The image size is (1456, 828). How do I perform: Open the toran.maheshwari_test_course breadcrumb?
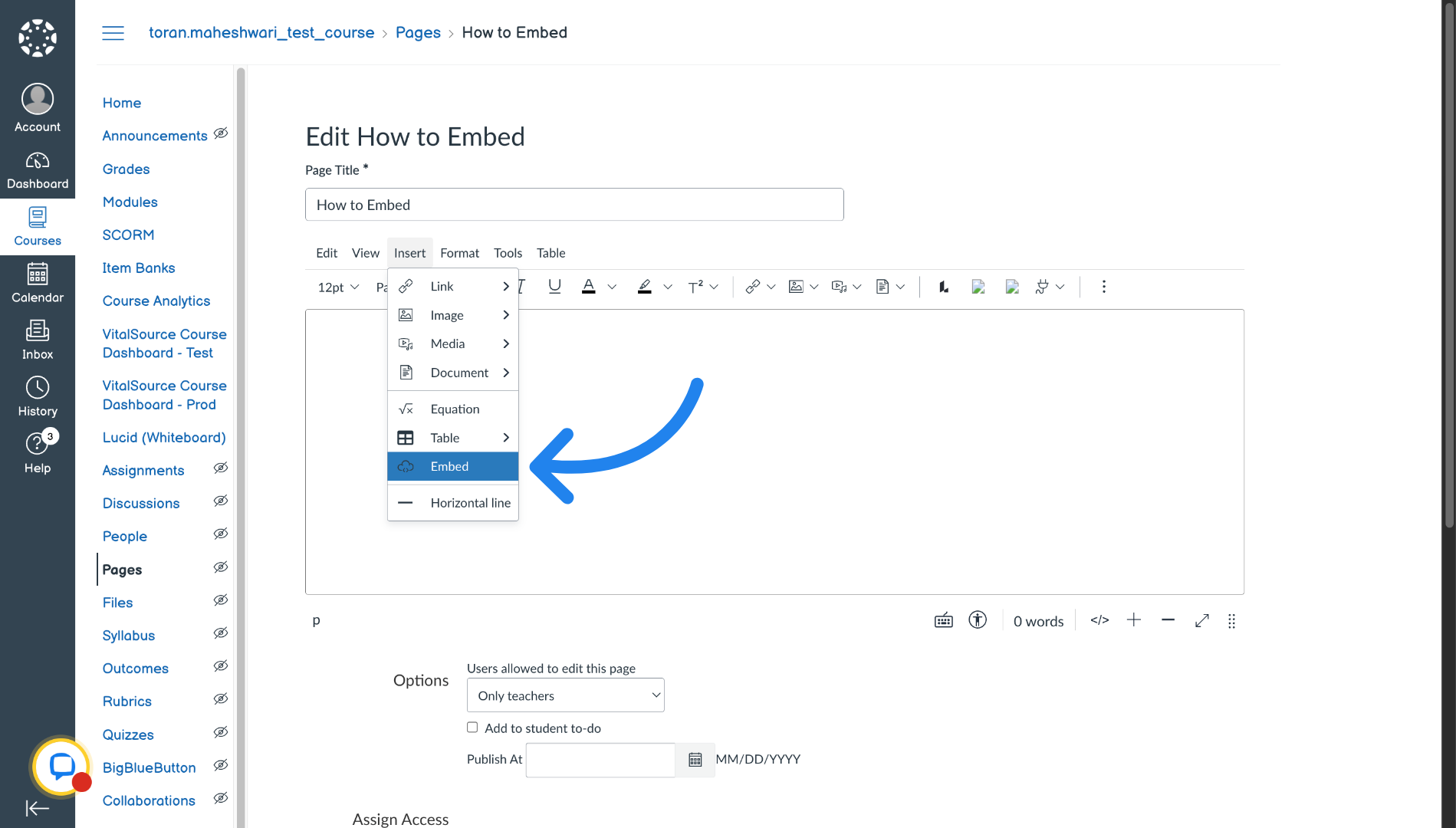pos(261,33)
